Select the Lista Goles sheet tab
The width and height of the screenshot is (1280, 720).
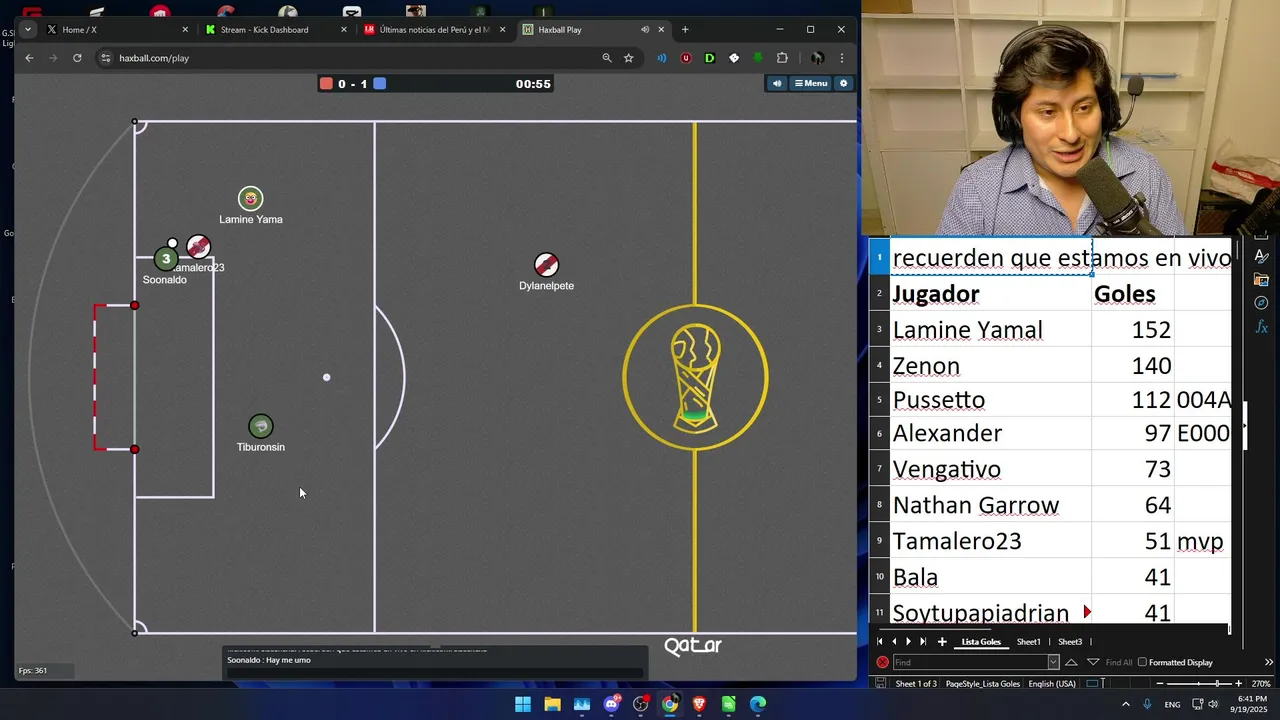981,642
